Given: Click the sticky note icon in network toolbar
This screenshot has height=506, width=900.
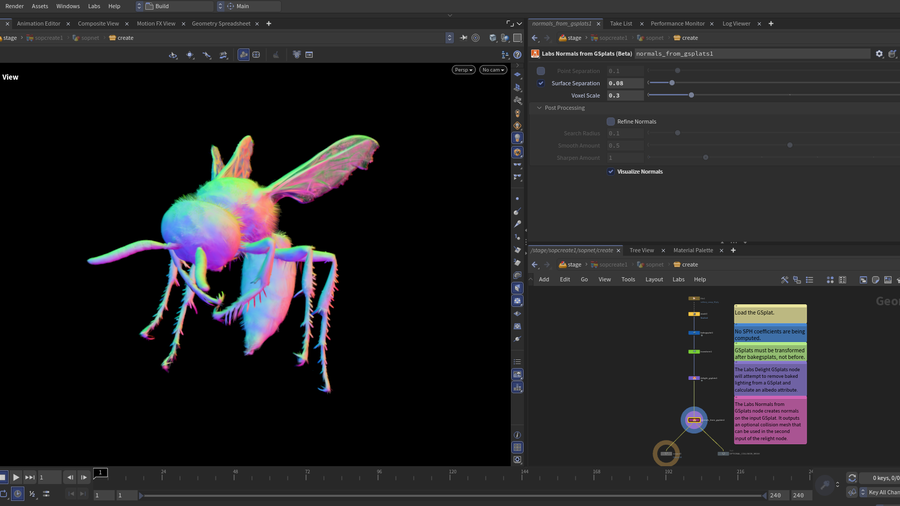Looking at the screenshot, I should click(x=875, y=280).
